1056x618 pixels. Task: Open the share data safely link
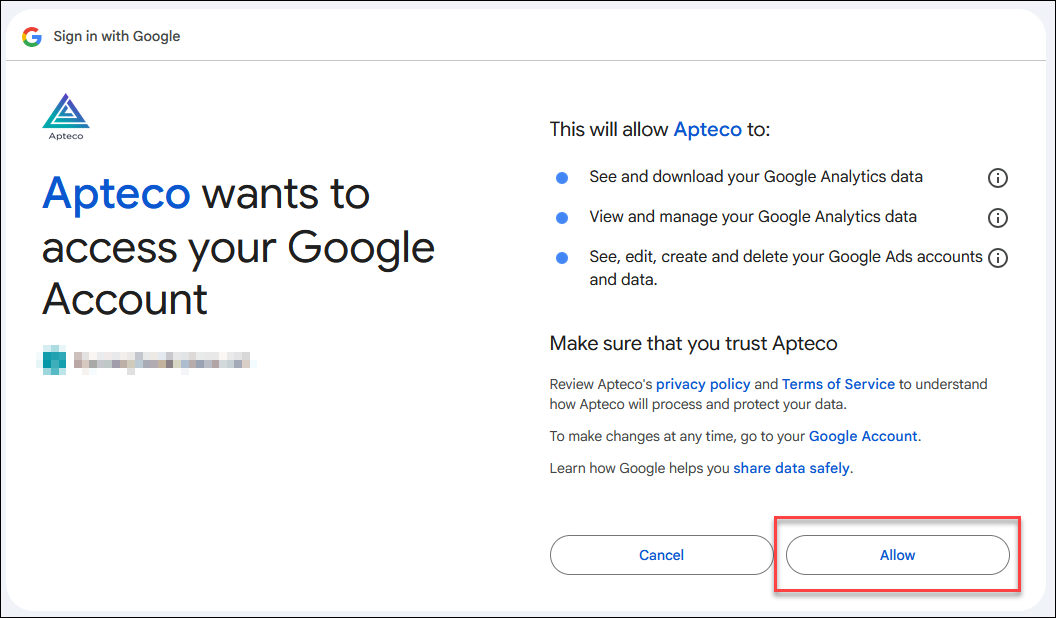click(791, 468)
